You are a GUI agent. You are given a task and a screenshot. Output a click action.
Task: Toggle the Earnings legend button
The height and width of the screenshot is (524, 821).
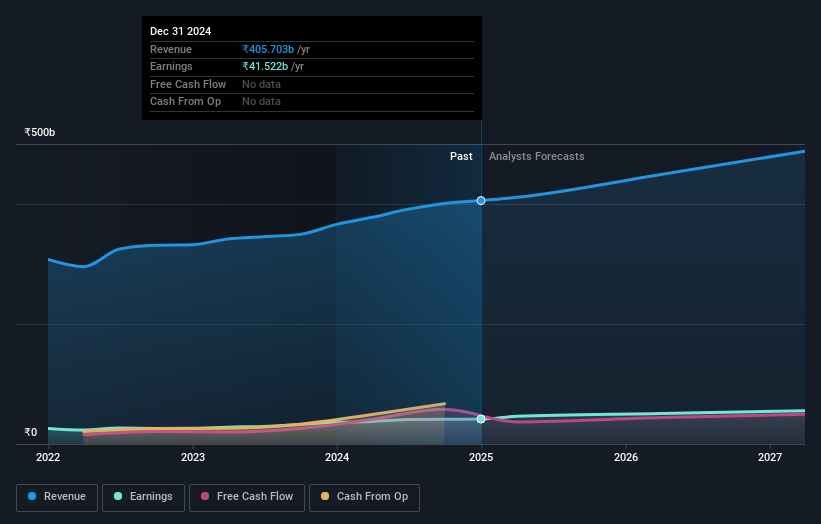(x=143, y=497)
